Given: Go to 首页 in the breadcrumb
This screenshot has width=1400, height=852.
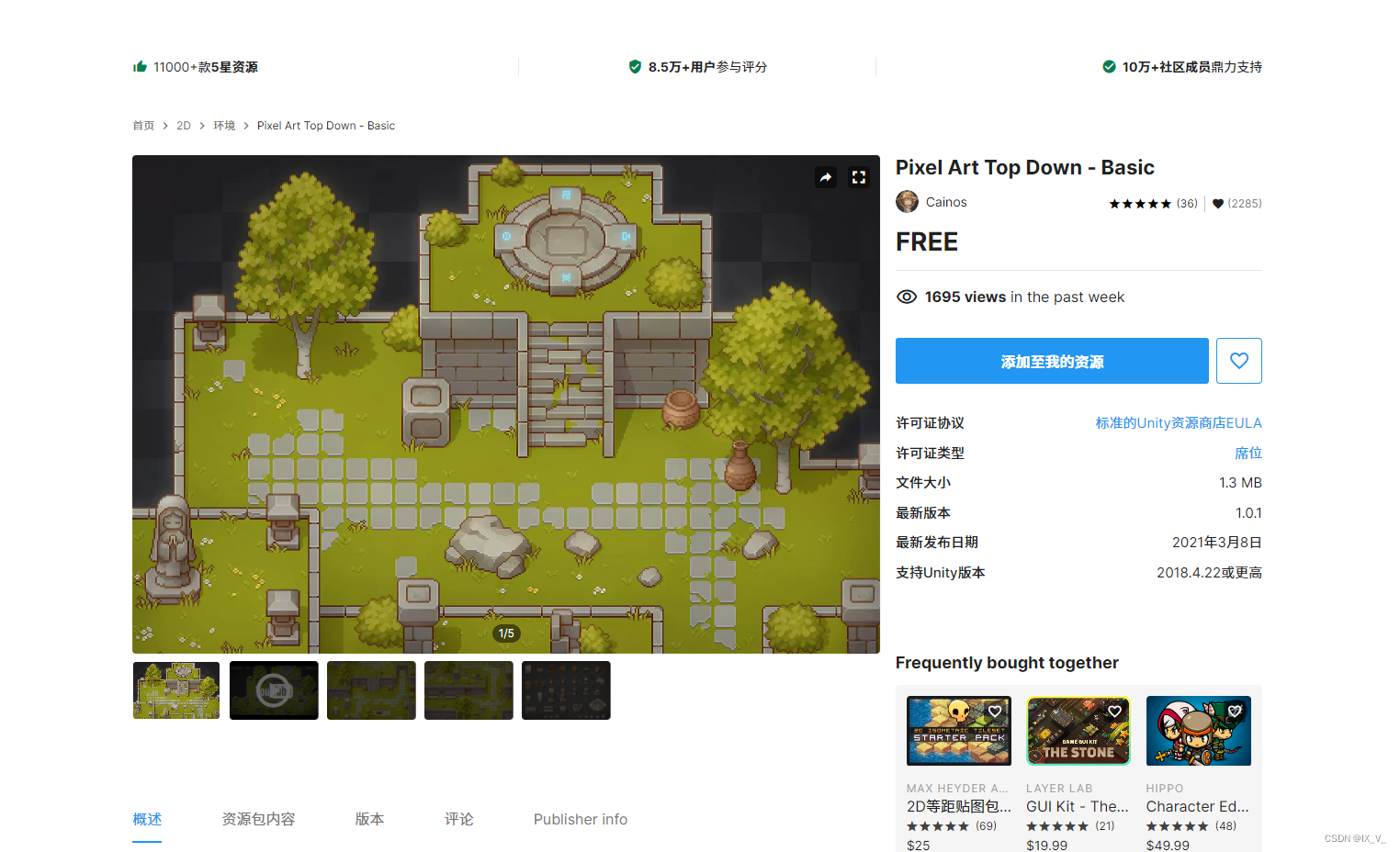Looking at the screenshot, I should [143, 126].
